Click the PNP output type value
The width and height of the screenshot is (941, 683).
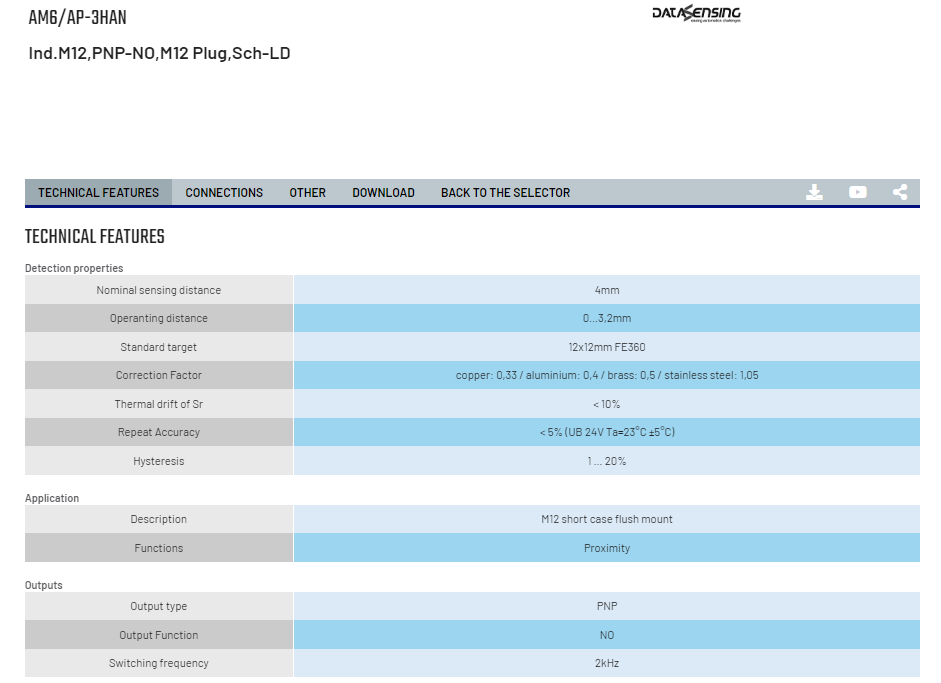tap(607, 606)
